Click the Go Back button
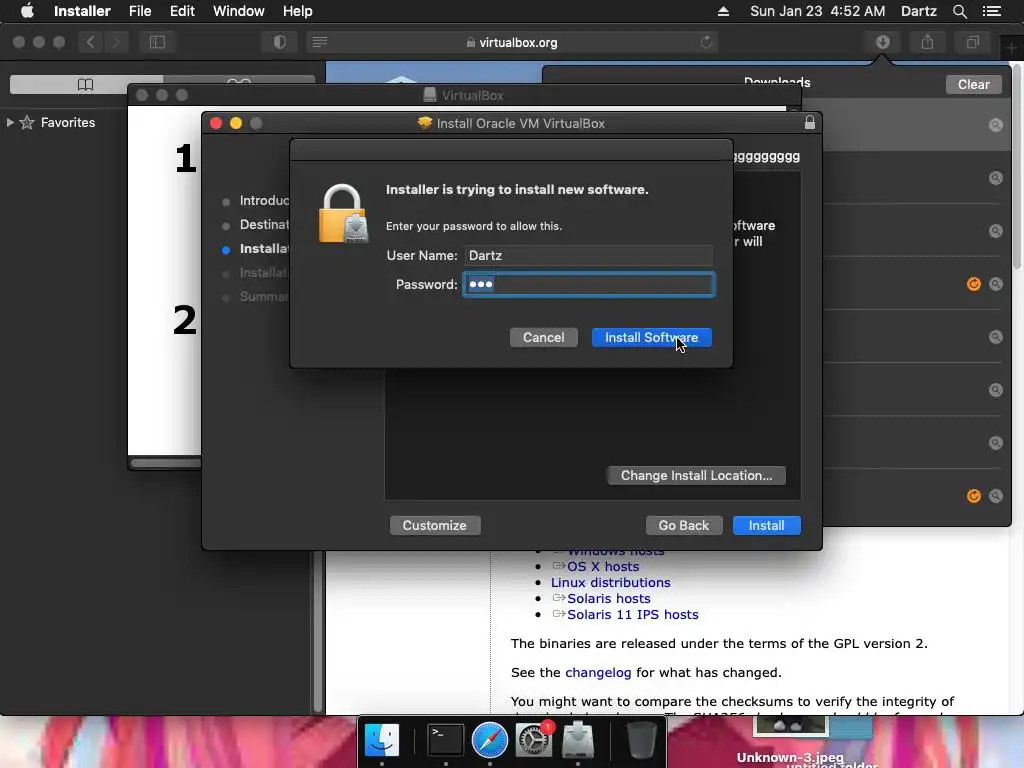 tap(683, 526)
